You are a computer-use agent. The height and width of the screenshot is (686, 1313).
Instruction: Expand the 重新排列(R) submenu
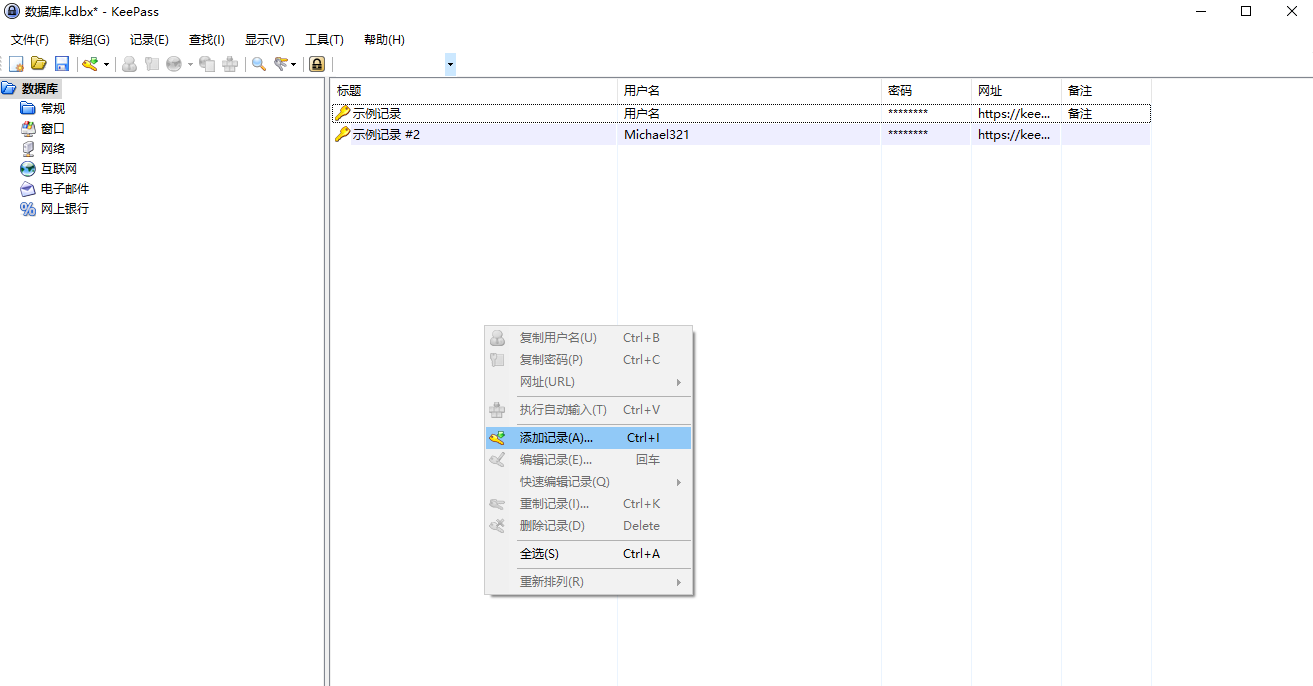(589, 582)
